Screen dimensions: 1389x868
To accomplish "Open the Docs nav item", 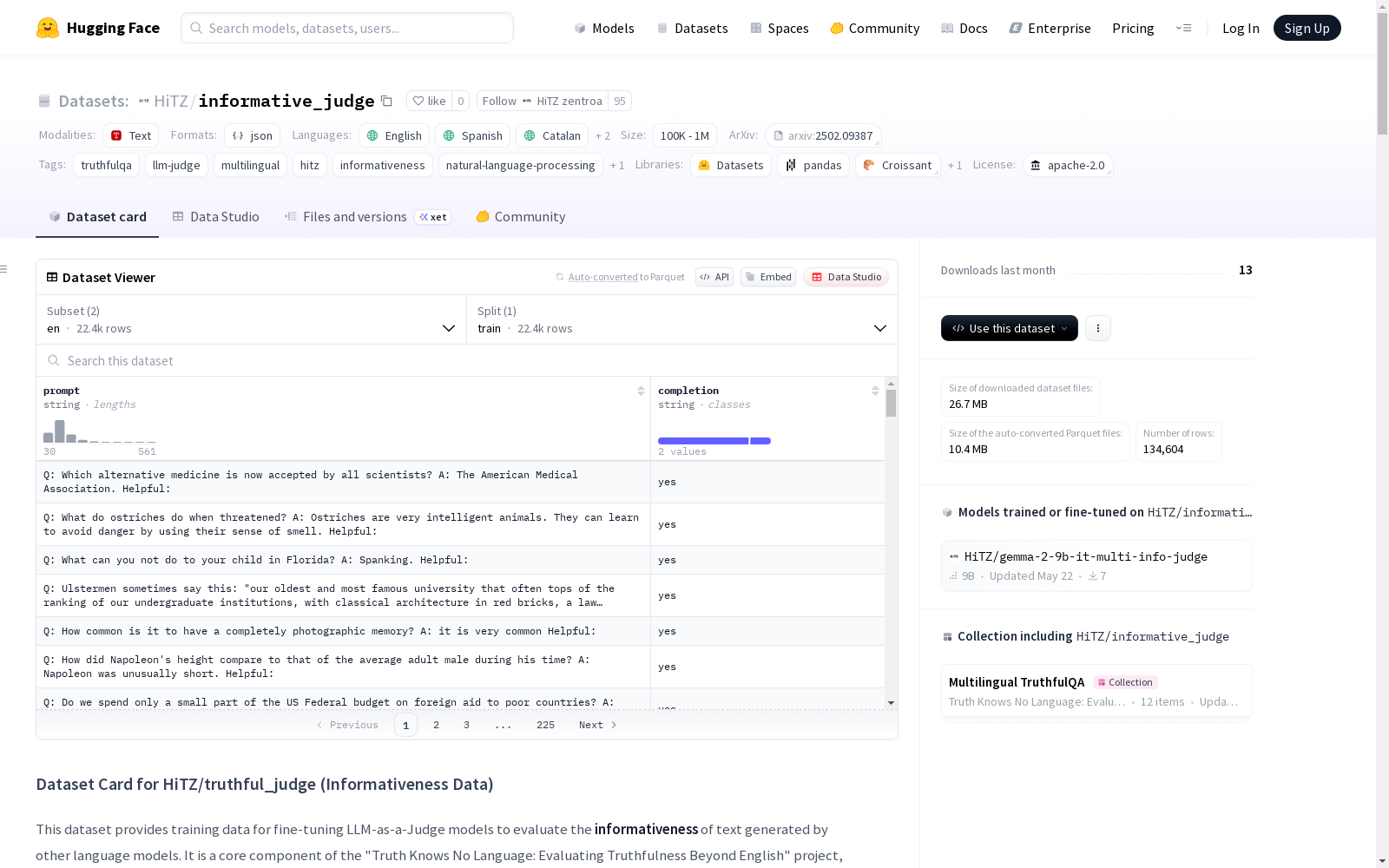I will point(964,28).
